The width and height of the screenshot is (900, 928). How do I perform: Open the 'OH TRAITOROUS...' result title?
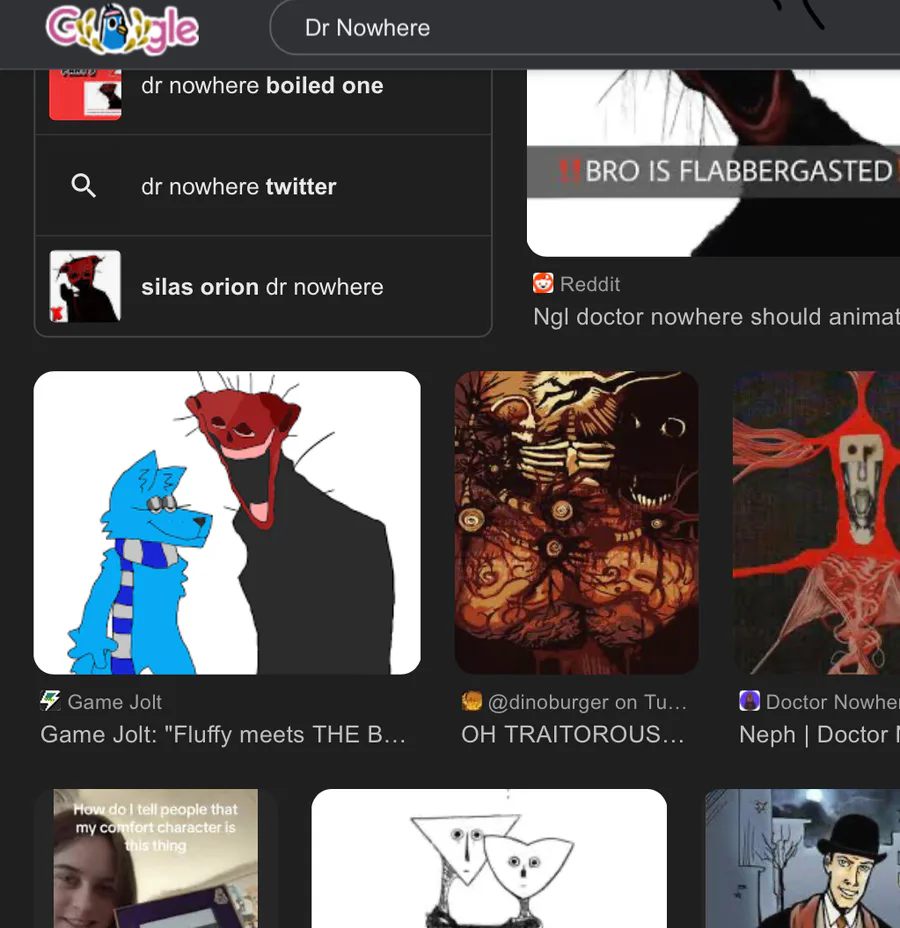pyautogui.click(x=572, y=734)
